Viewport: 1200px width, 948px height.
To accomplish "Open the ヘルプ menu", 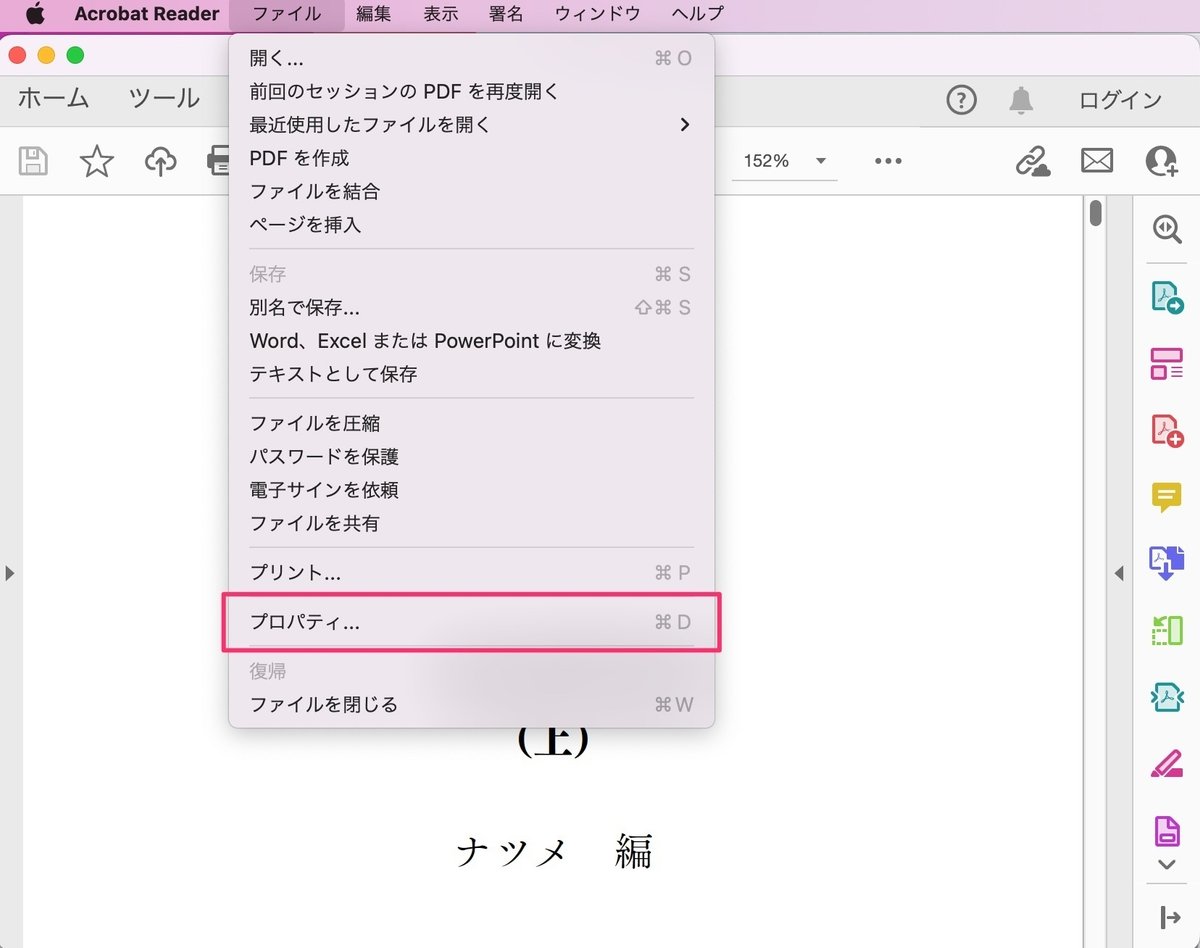I will pos(697,14).
